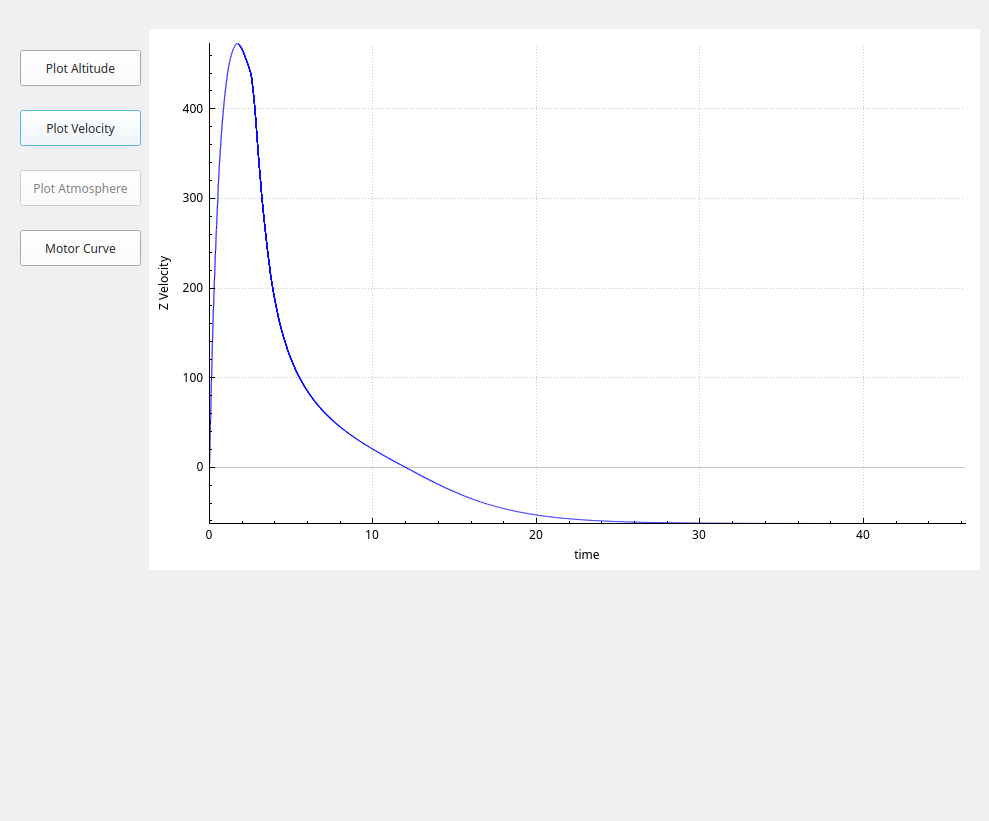Open the Motor Curve plot
The image size is (989, 821).
[x=80, y=248]
